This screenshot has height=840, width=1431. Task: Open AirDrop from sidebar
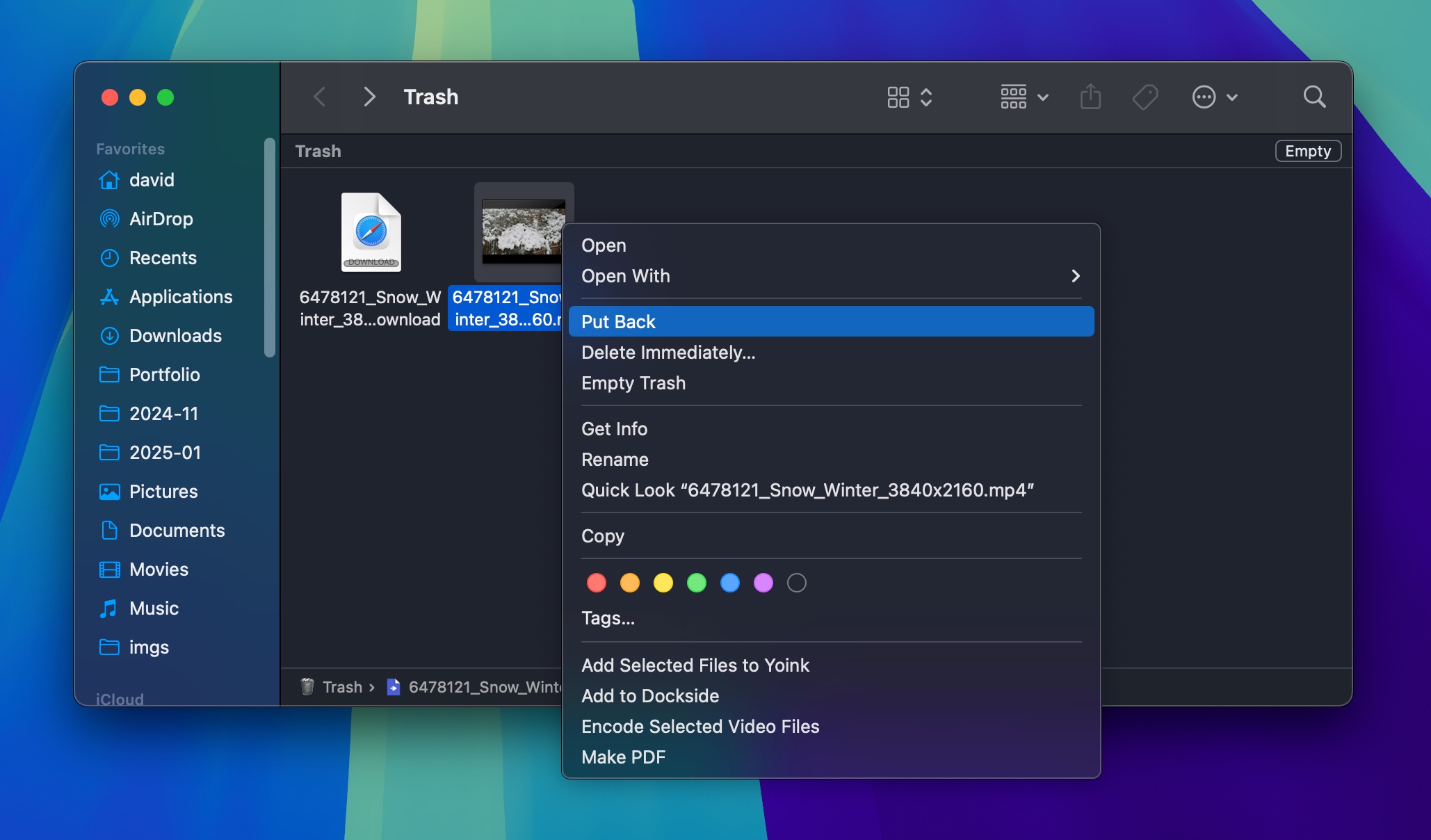coord(161,219)
